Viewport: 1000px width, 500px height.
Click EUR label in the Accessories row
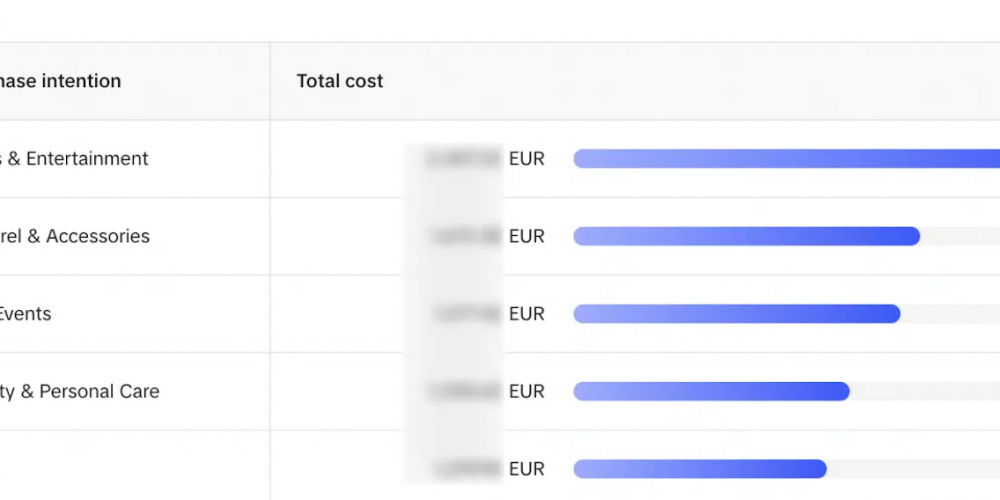click(527, 237)
